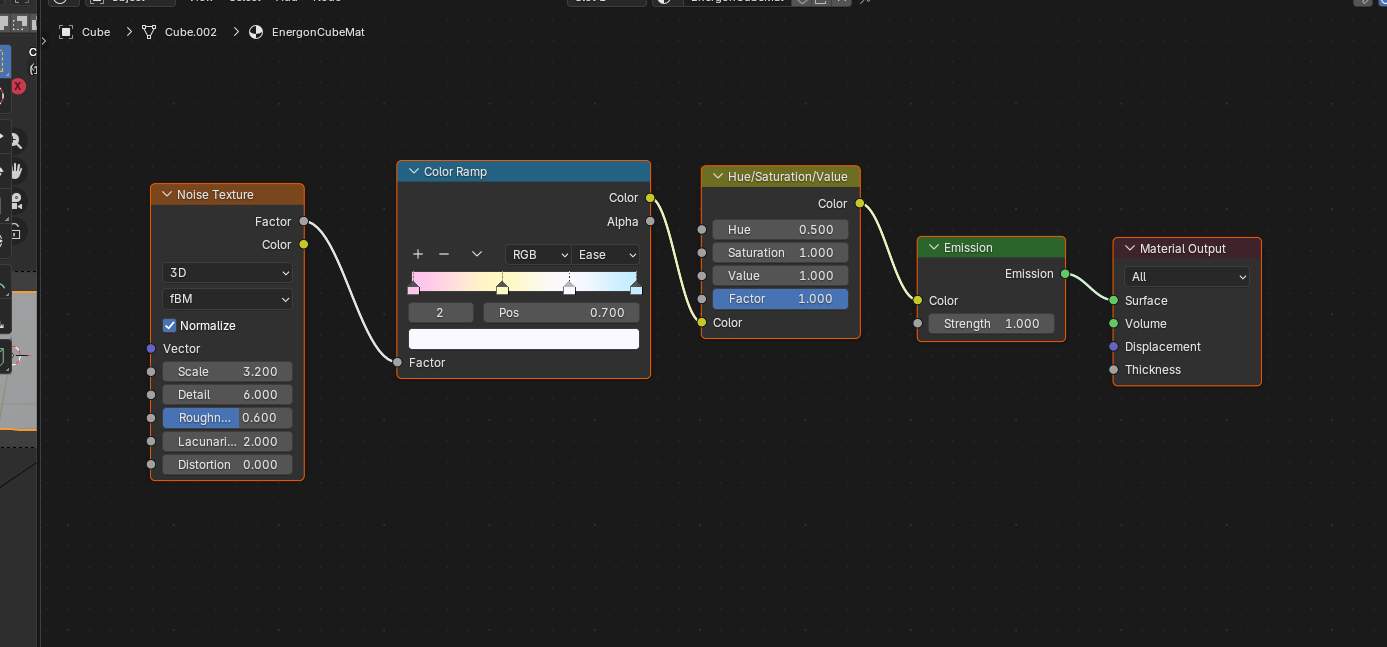Image resolution: width=1387 pixels, height=647 pixels.
Task: Click Noise Texture Color output socket
Action: pos(303,245)
